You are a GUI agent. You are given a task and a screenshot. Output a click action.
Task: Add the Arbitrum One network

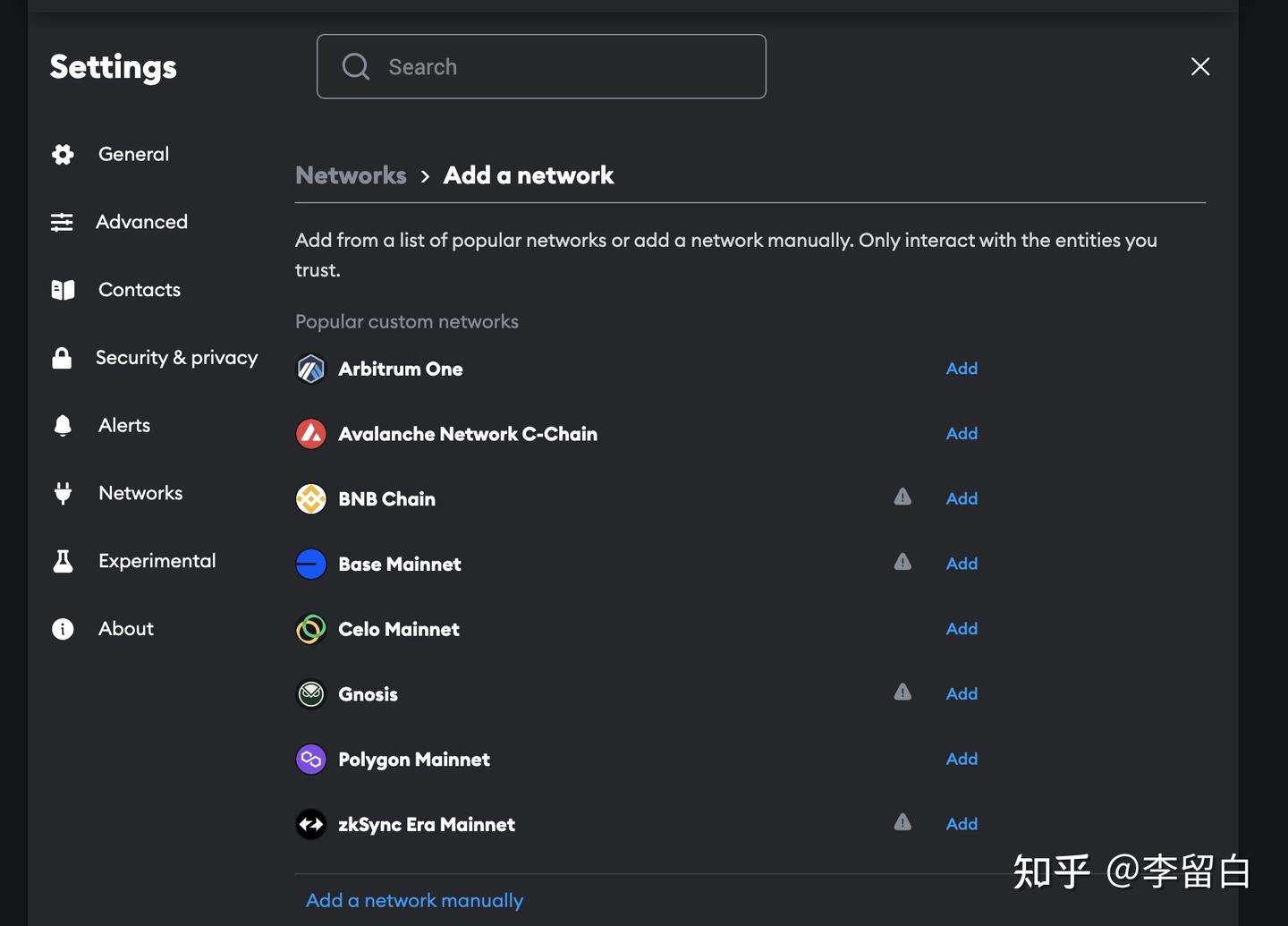tap(962, 369)
